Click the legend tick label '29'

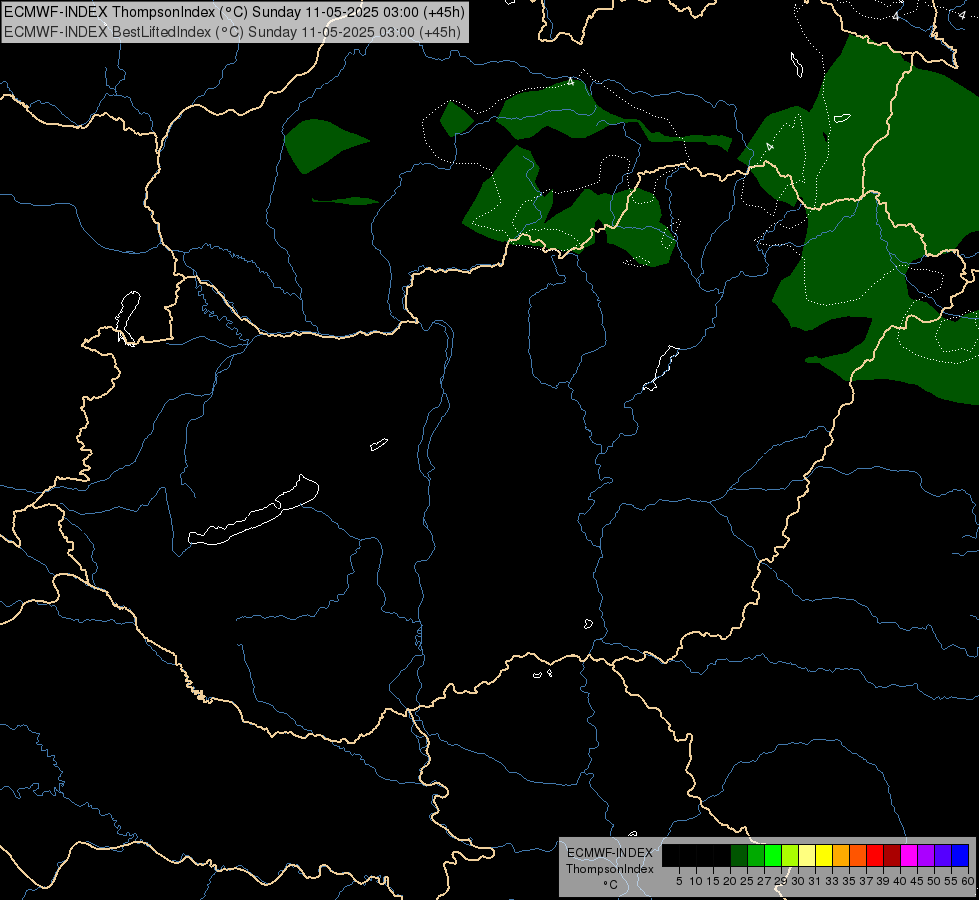[x=781, y=881]
